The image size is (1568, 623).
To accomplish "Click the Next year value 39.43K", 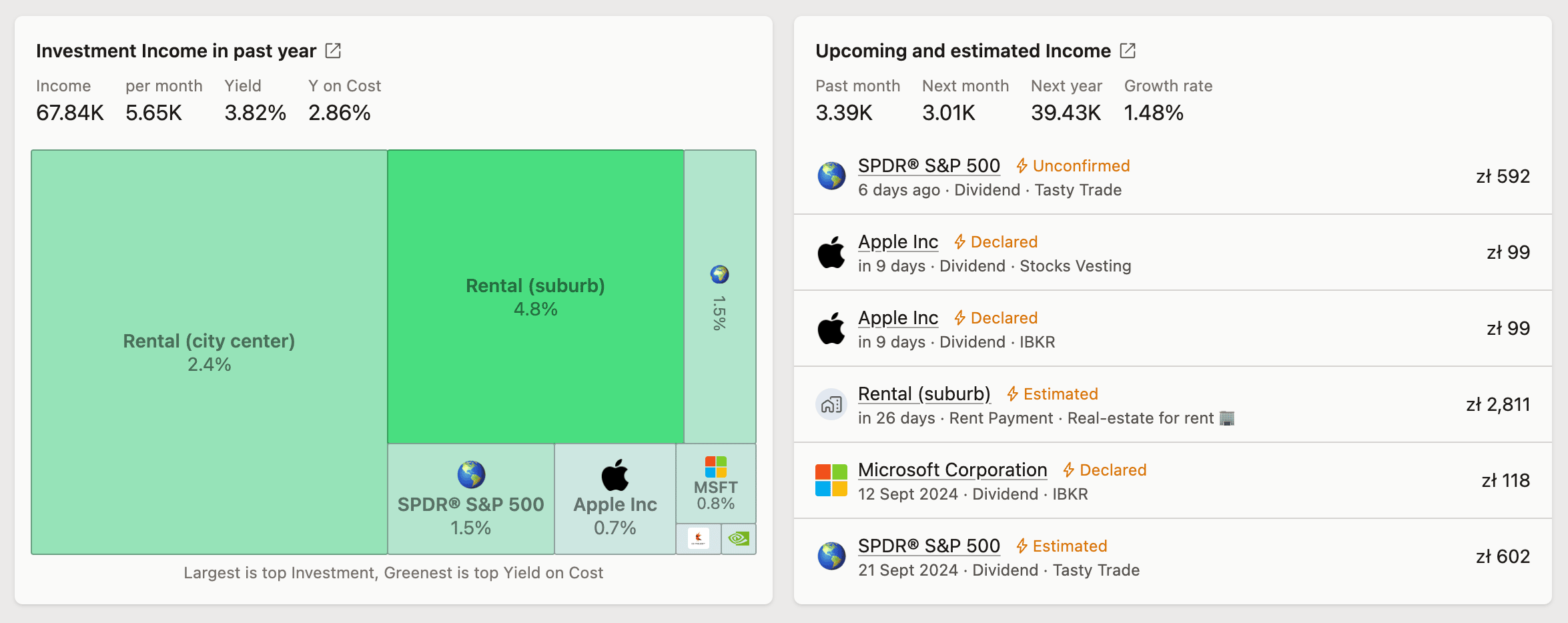I will point(1066,113).
